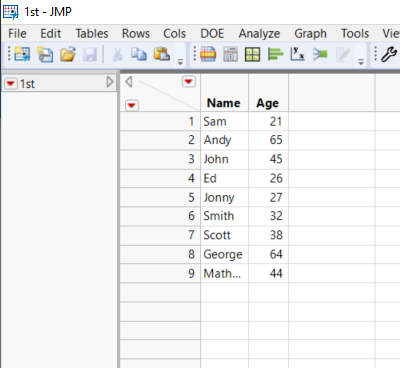Launch Distribution platform icon
This screenshot has height=368, width=400.
275,54
